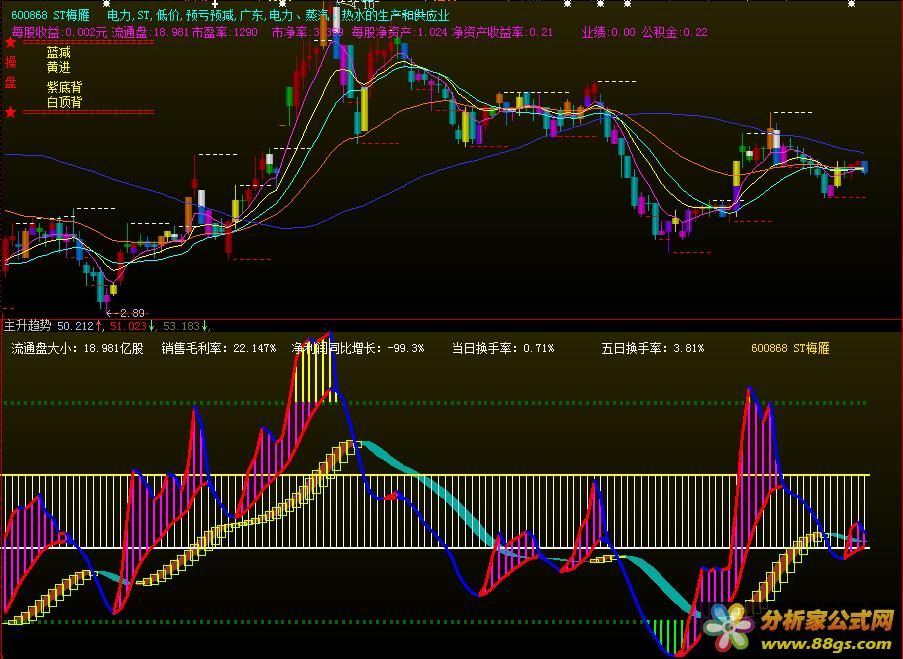
Task: Click the indicator value 50.212
Action: click(x=75, y=326)
